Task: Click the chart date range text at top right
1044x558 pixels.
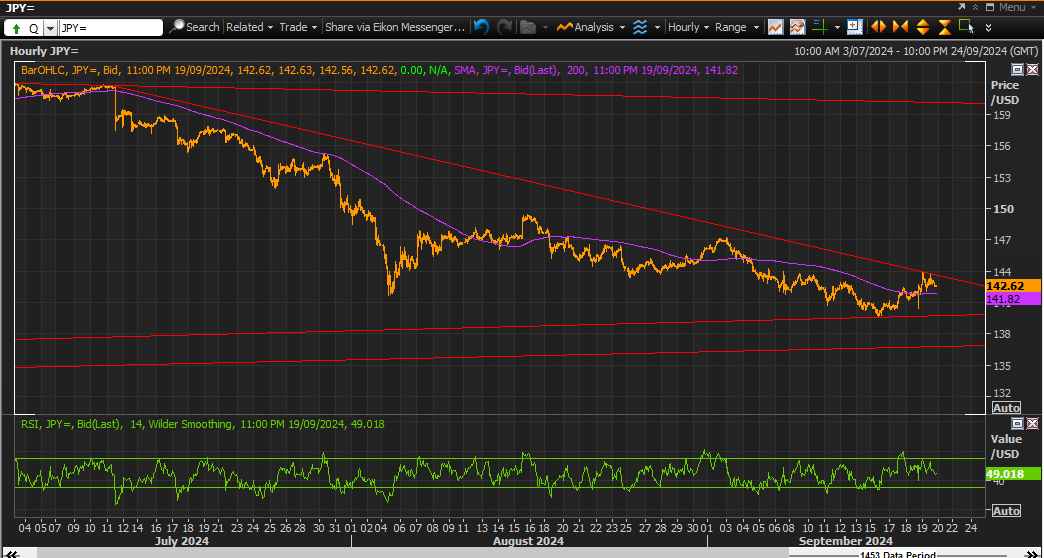Action: click(915, 51)
